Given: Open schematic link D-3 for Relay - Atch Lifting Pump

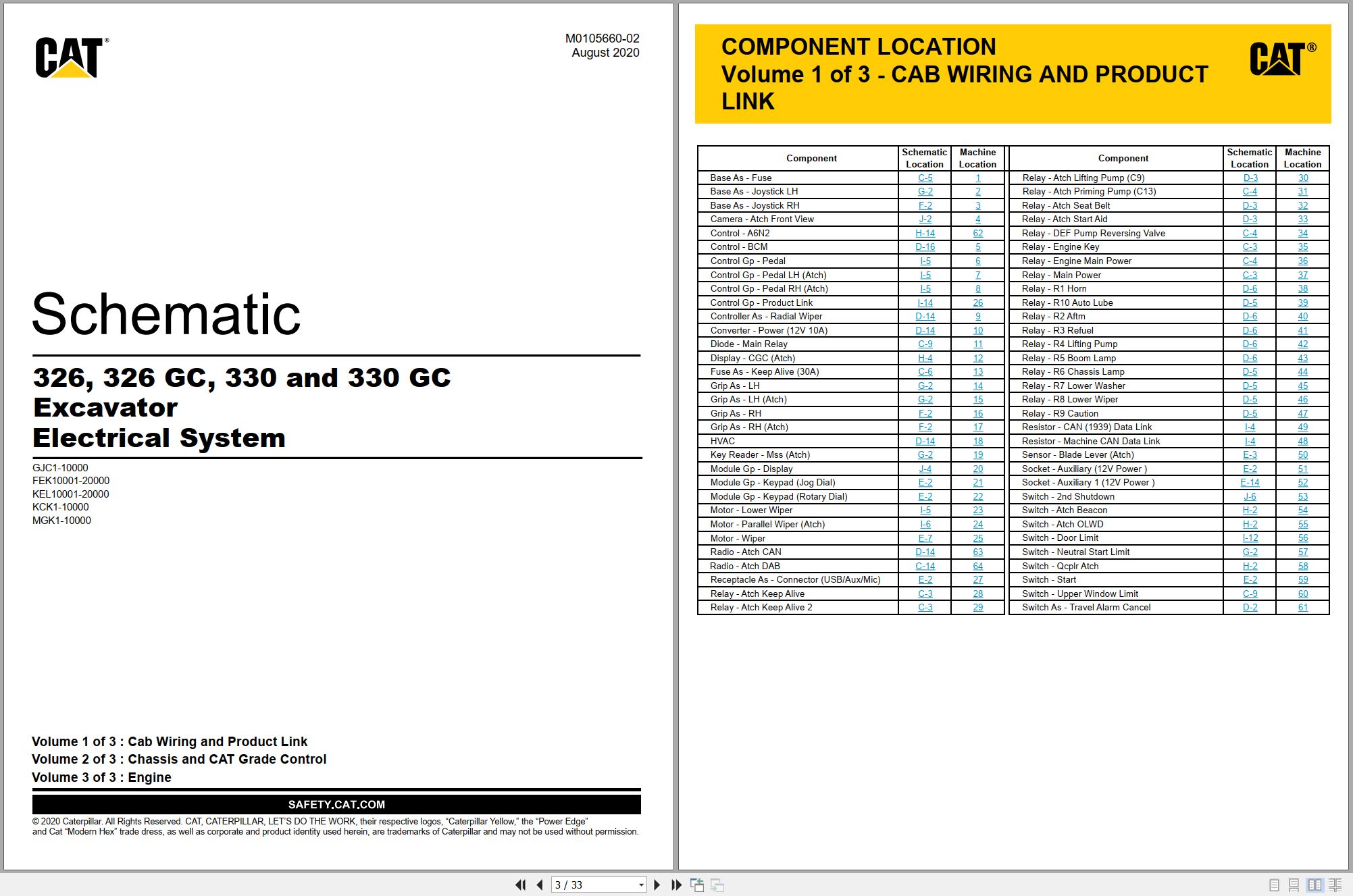Looking at the screenshot, I should 1250,178.
